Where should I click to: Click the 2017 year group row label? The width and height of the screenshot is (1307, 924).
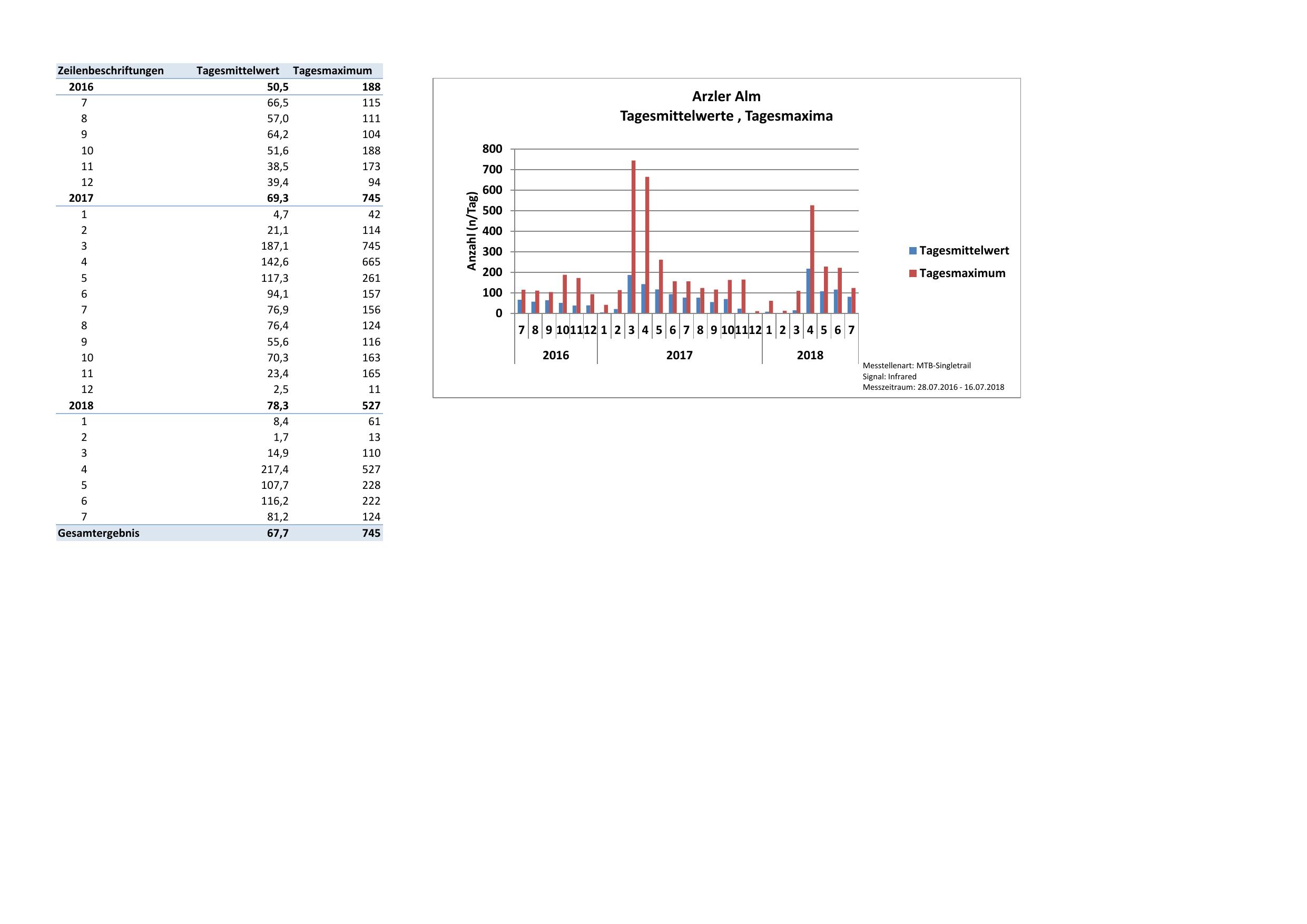pos(81,198)
